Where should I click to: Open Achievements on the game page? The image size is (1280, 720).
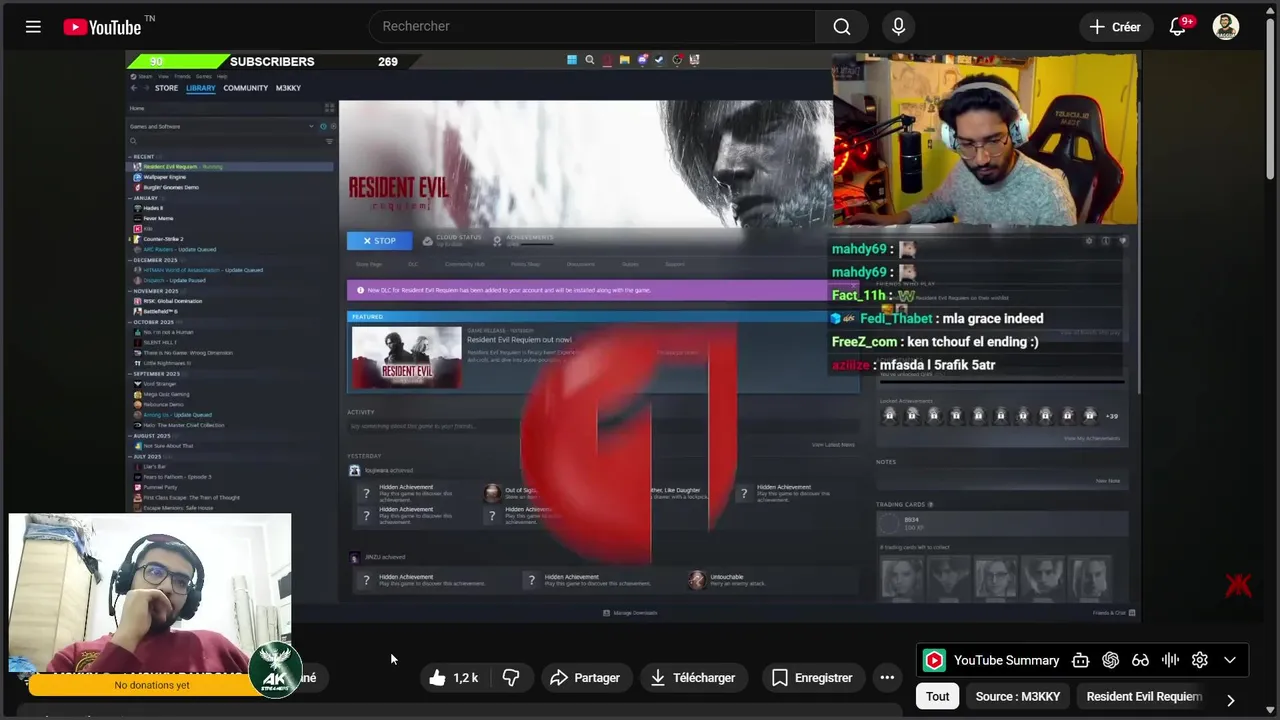point(523,241)
